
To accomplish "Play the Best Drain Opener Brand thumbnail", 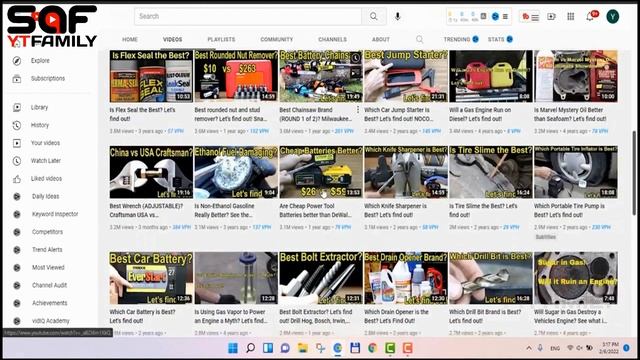I will [406, 278].
